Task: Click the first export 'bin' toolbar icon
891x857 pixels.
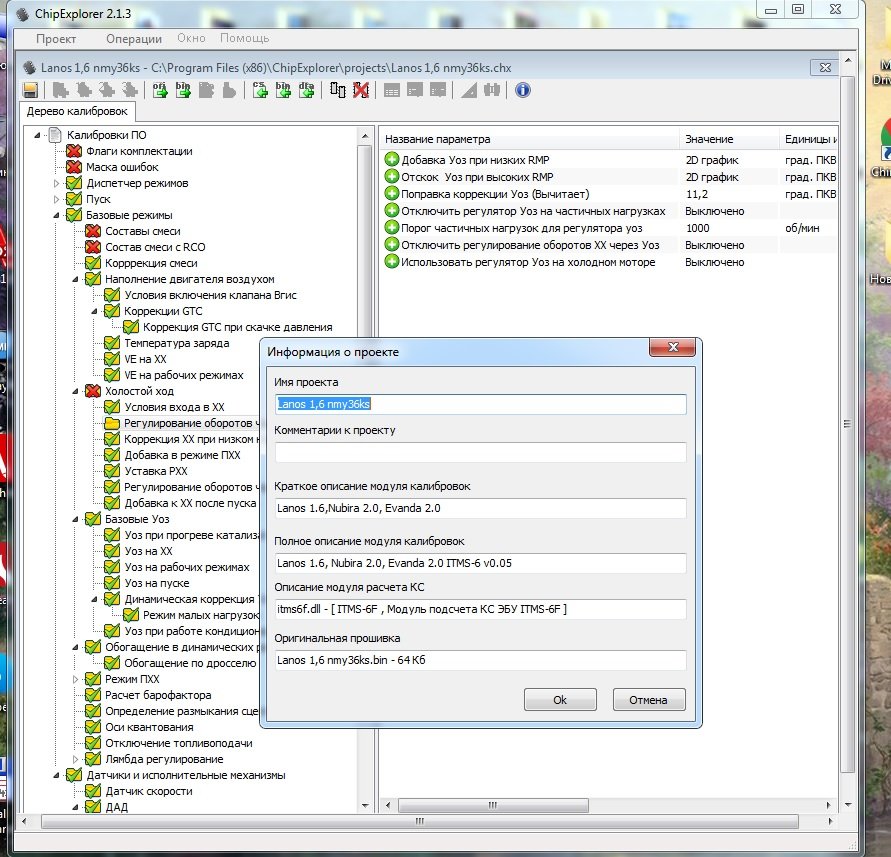Action: pyautogui.click(x=183, y=90)
